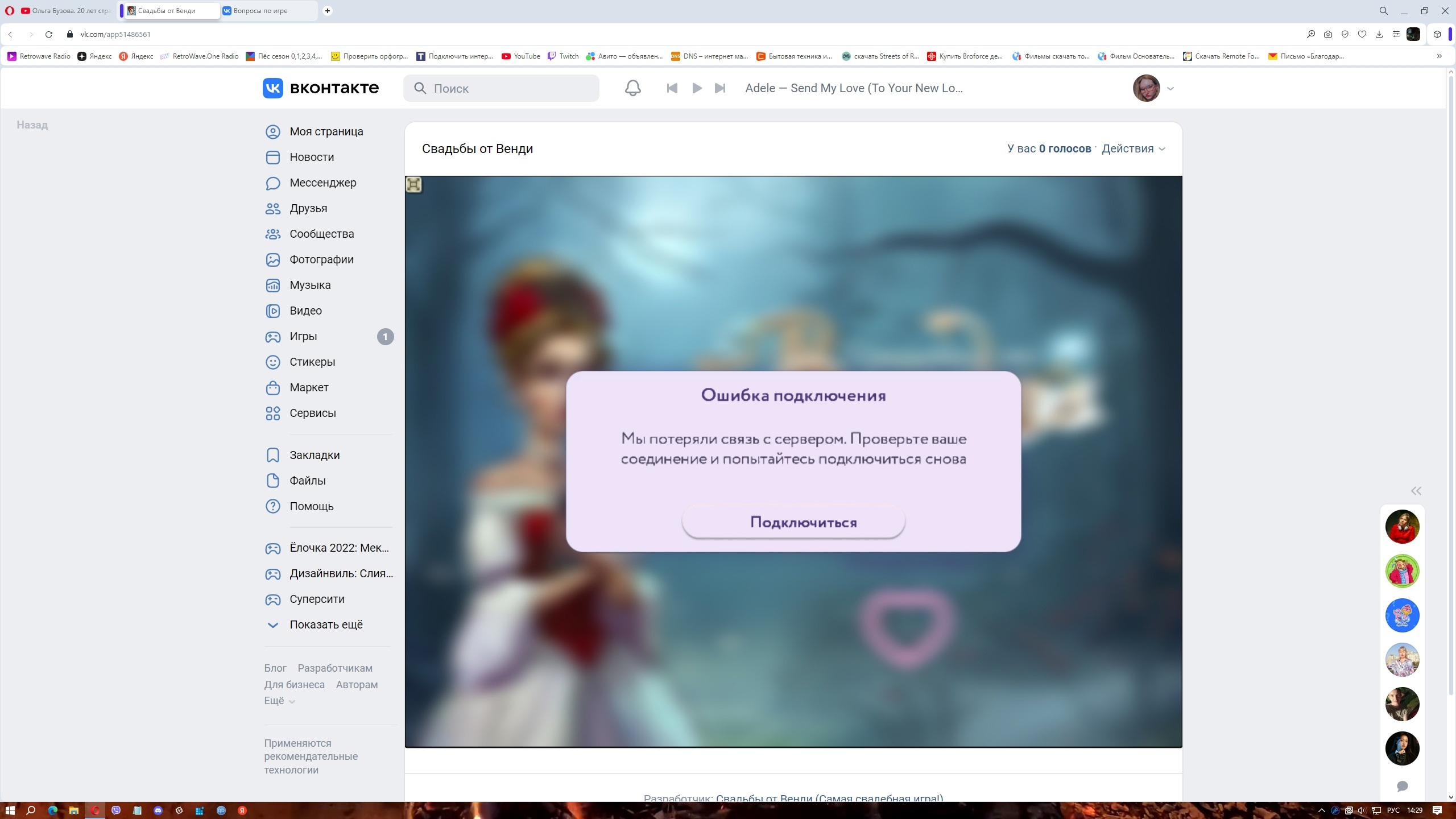Switch to the 'Вопросы по игре' tab

(260, 11)
